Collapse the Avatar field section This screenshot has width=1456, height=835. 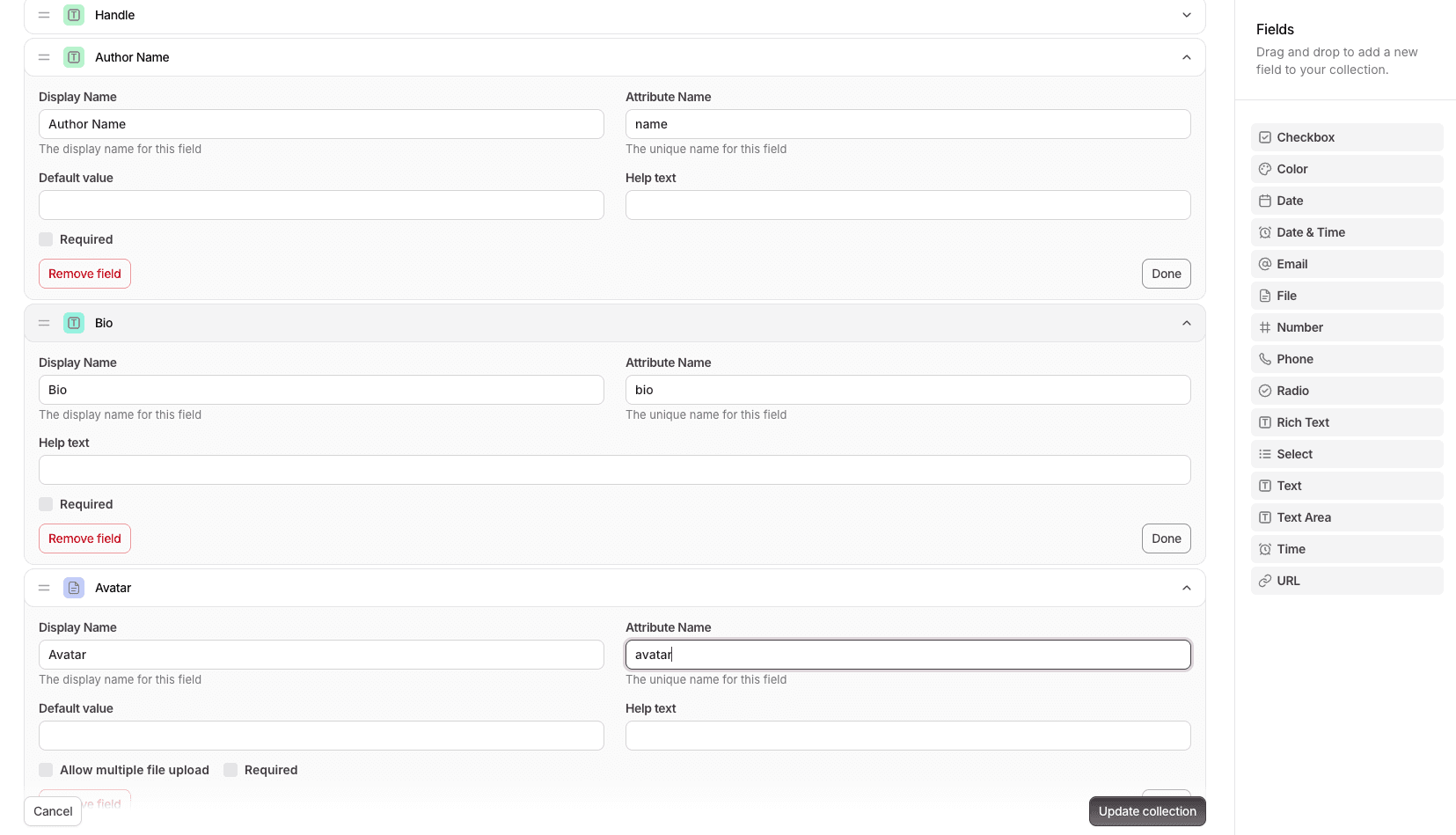point(1186,588)
